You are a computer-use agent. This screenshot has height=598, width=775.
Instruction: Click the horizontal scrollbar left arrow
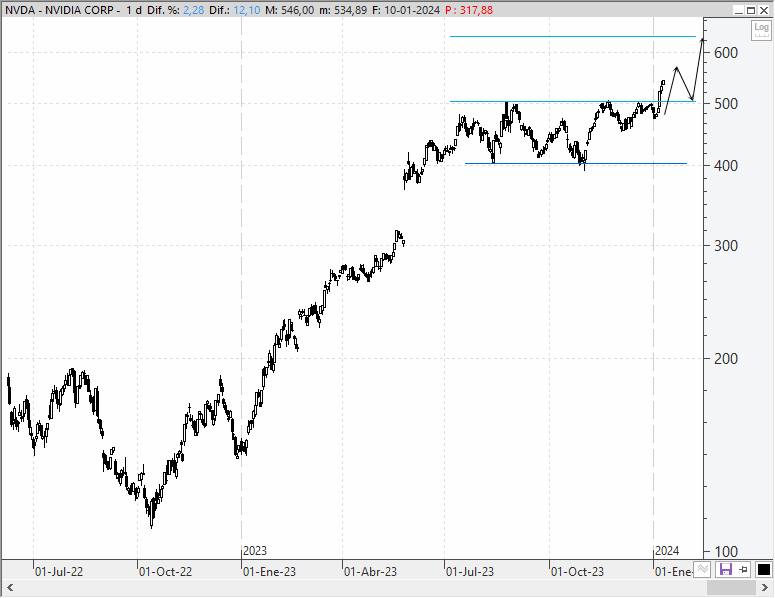9,588
